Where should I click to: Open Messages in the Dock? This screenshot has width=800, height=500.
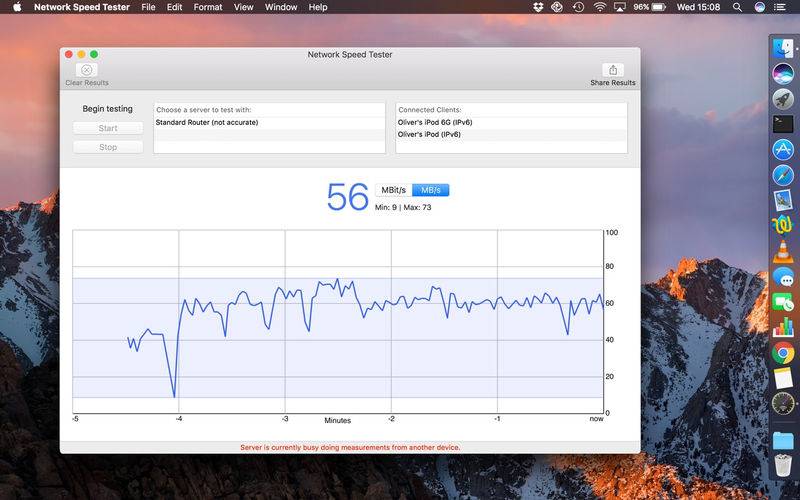(x=783, y=278)
